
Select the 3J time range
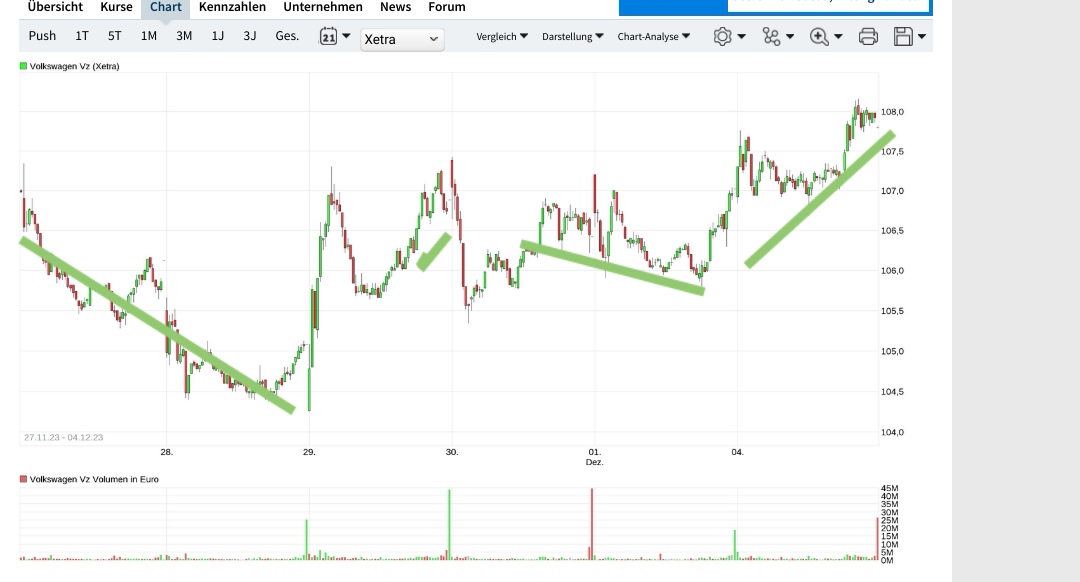[x=250, y=36]
